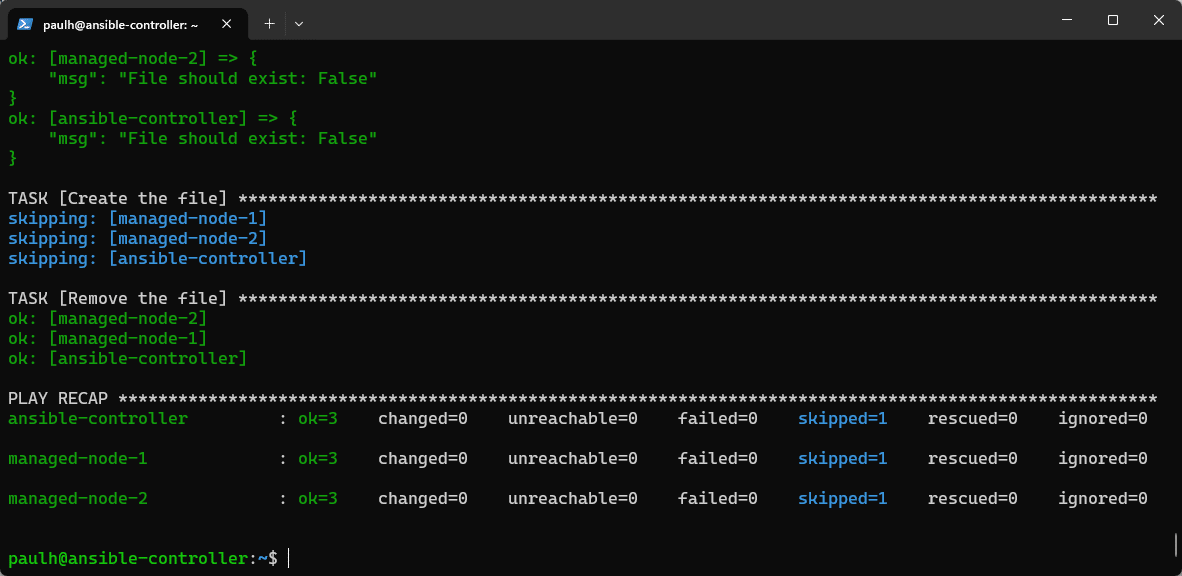Click ok=3 in the managed-node-1 recap row

[x=318, y=458]
